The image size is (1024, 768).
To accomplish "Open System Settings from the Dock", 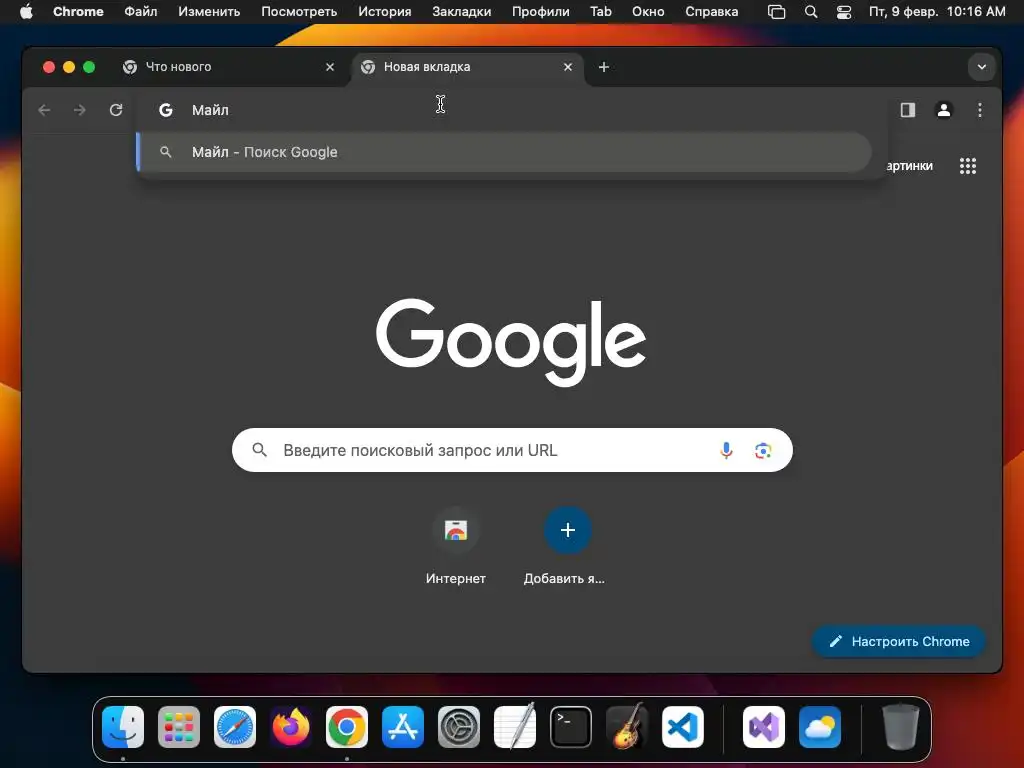I will pos(458,727).
